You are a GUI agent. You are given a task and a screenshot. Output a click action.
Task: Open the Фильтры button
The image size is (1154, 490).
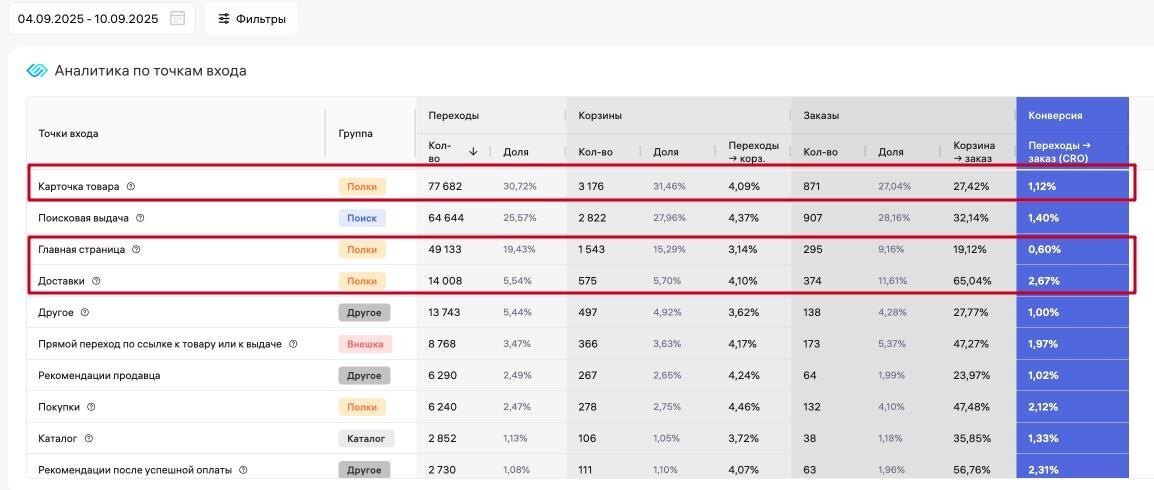pyautogui.click(x=251, y=18)
